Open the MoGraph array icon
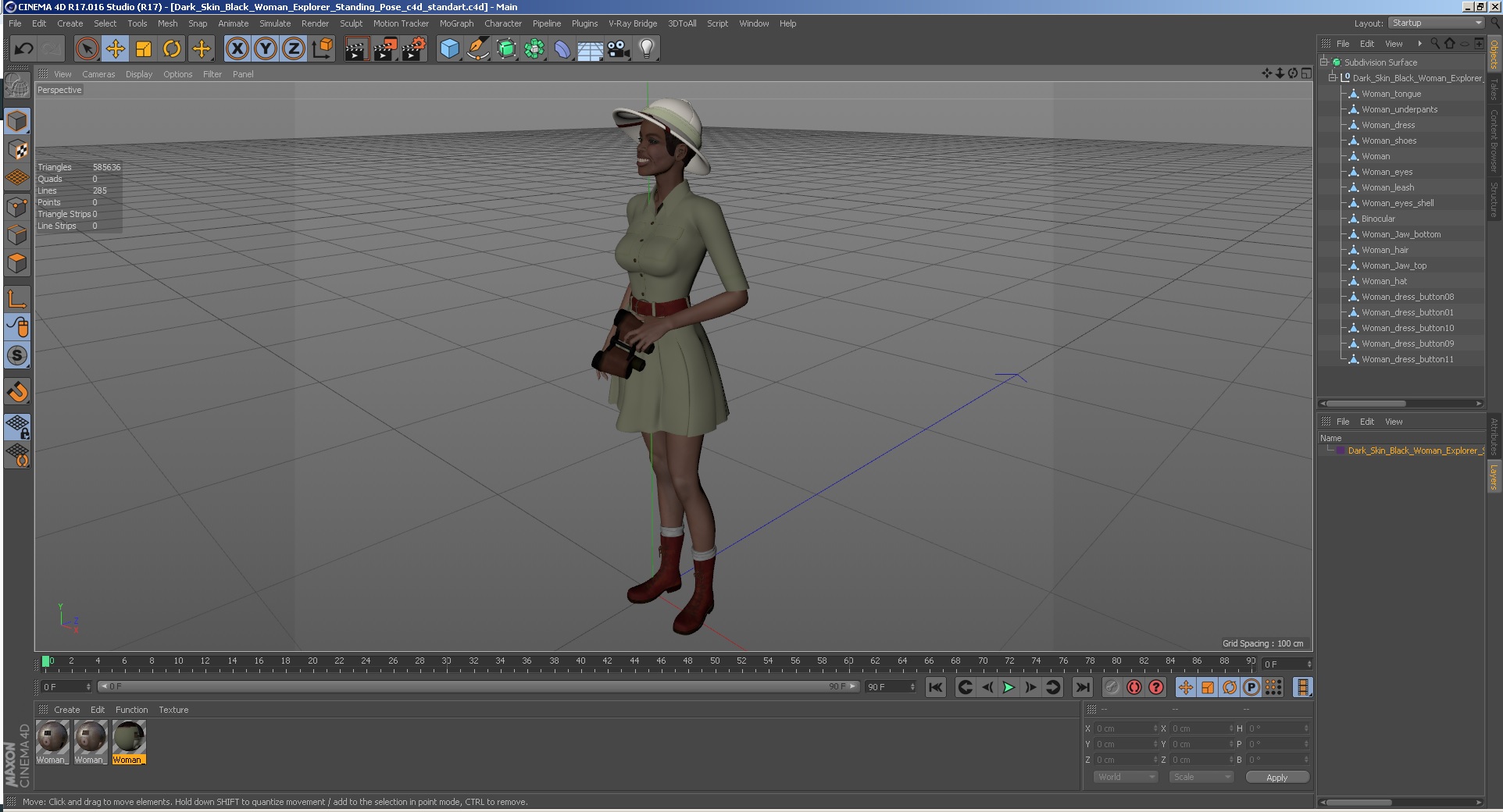The image size is (1503, 812). pos(534,49)
